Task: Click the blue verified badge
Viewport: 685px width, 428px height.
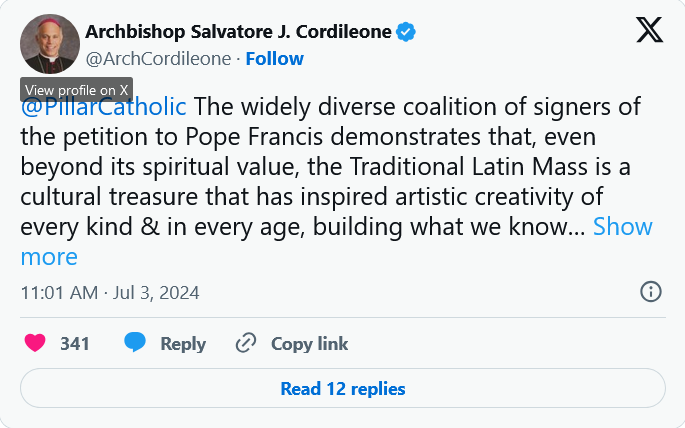Action: [x=406, y=32]
